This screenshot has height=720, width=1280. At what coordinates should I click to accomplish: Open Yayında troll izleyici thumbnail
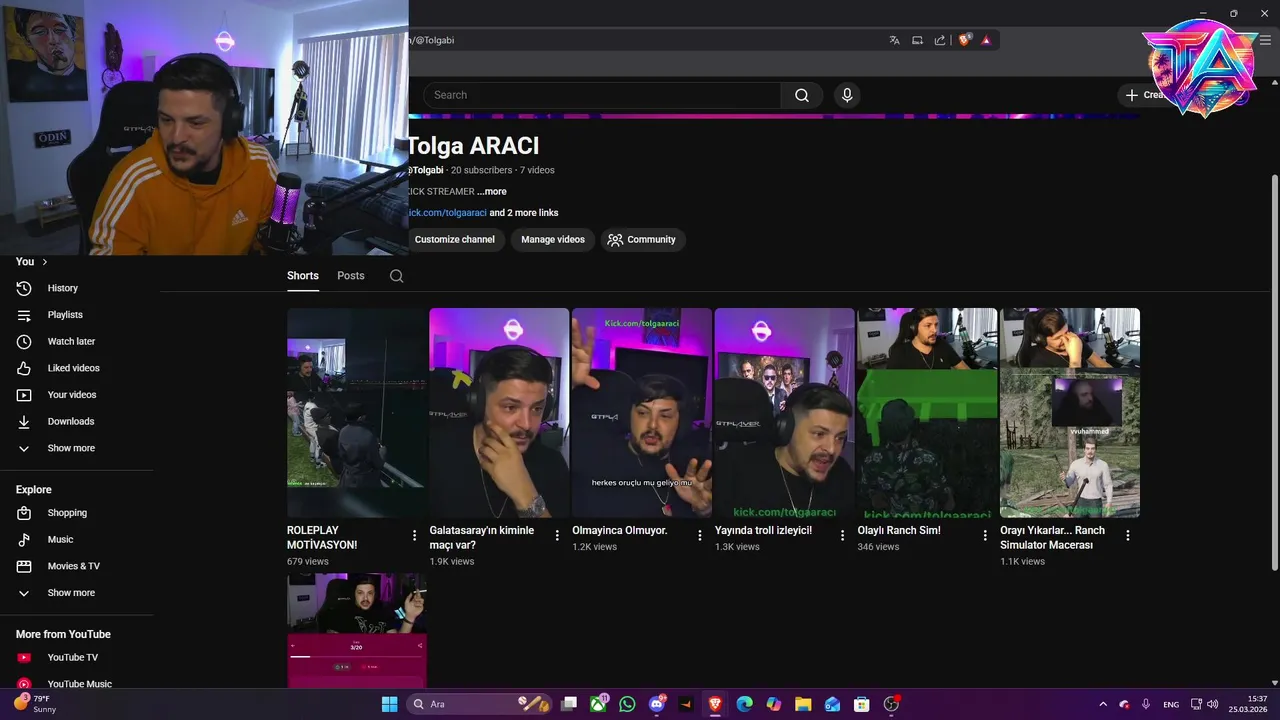785,412
